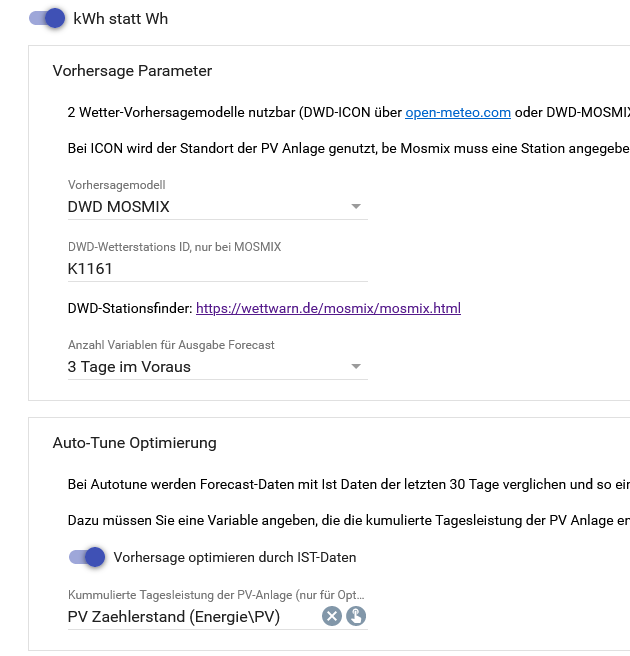
Task: Click the 'Vorhersage optimieren durch IST-Daten' label
Action: coord(235,557)
